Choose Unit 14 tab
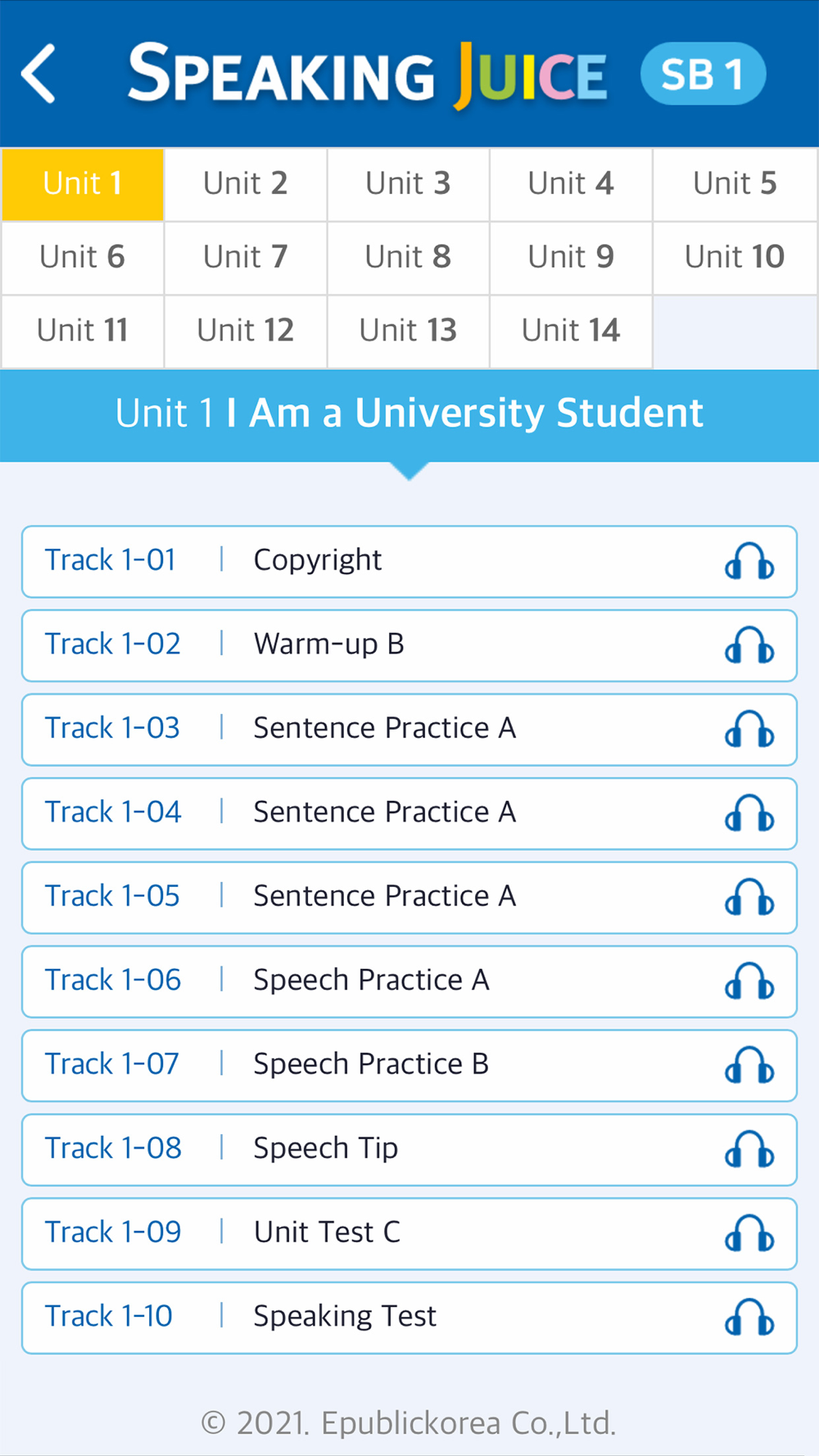Screen dimensions: 819x1456 coord(571,331)
